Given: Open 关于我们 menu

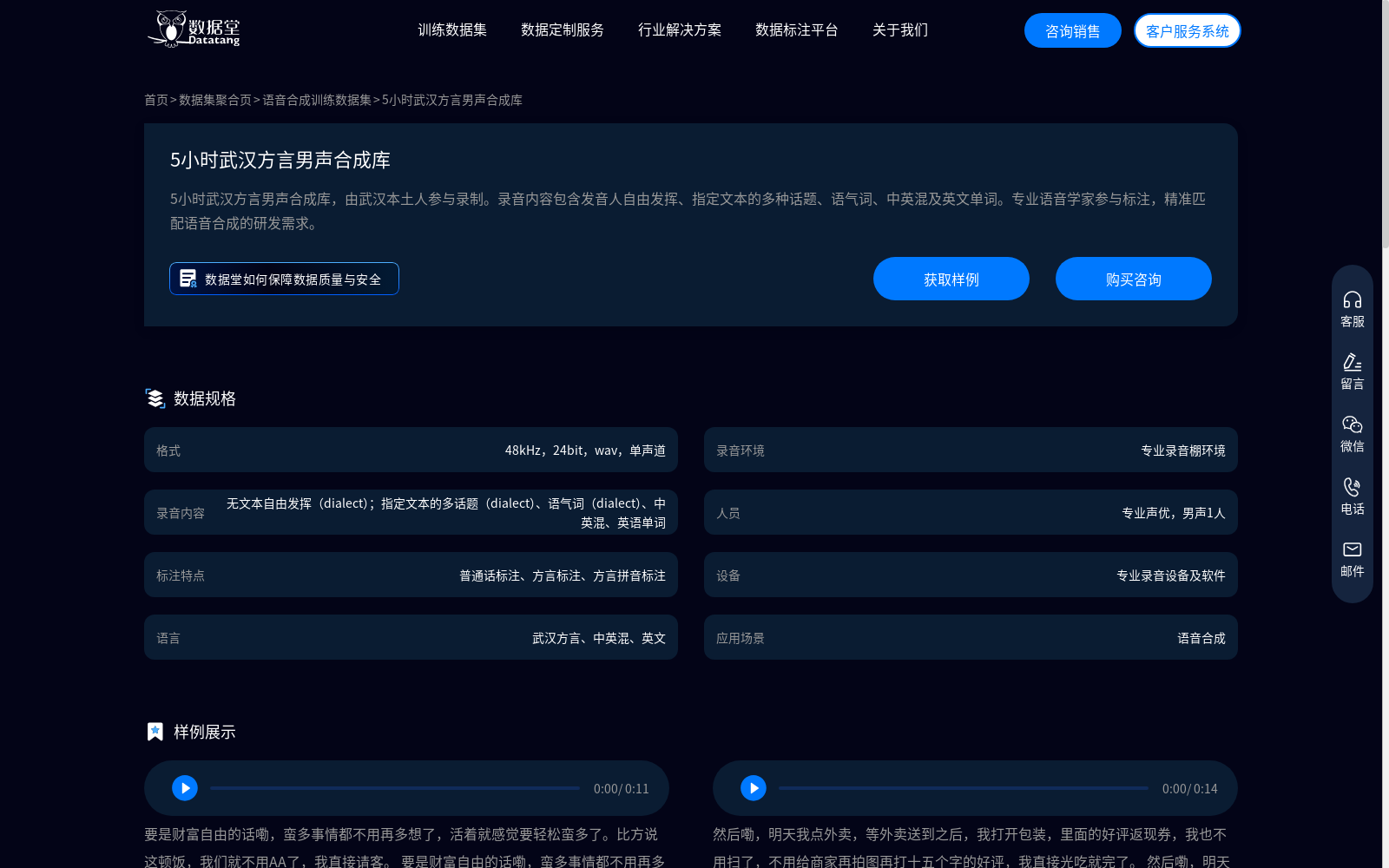Looking at the screenshot, I should click(900, 30).
